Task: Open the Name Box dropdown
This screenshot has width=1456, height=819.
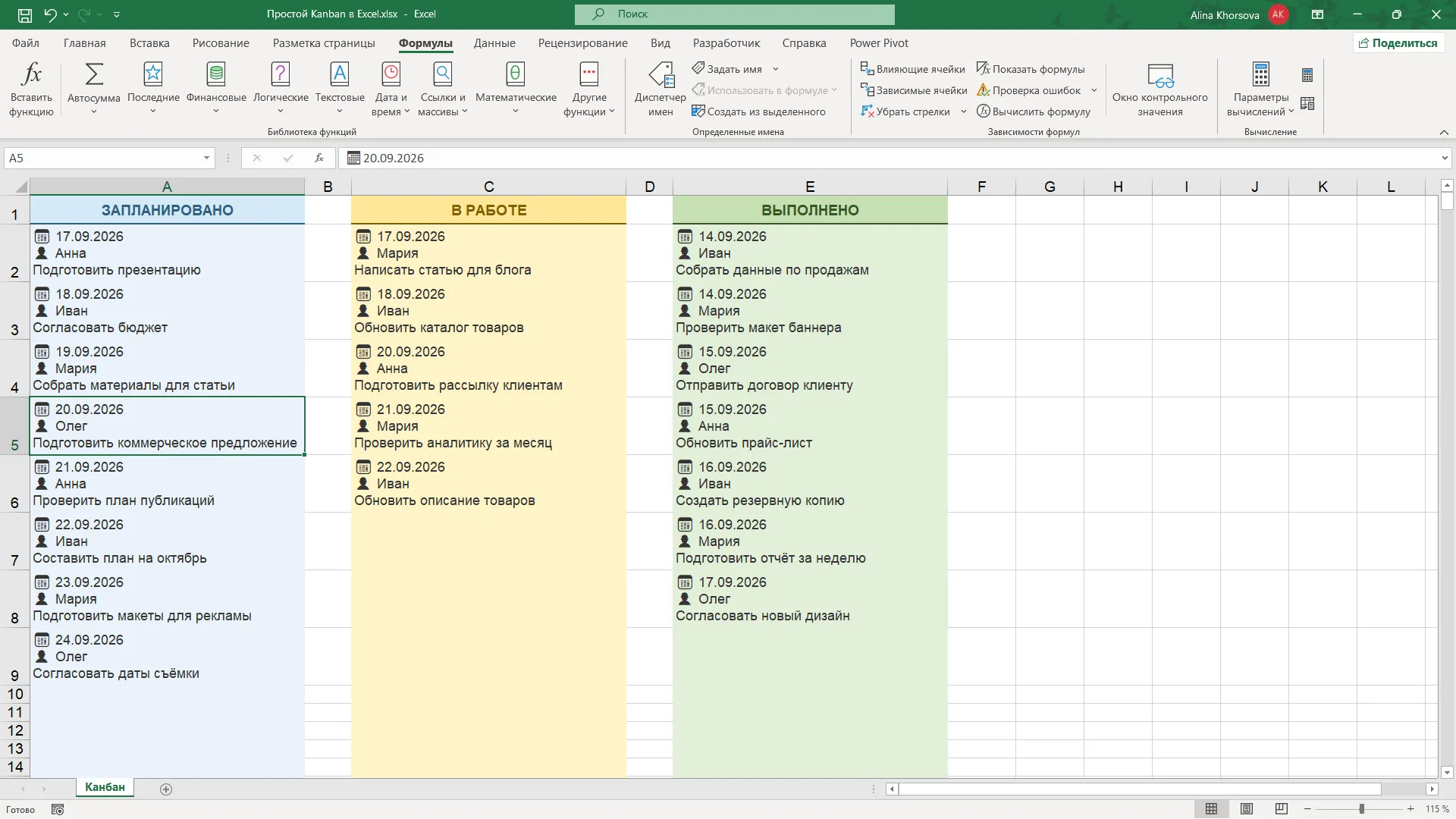Action: 206,158
